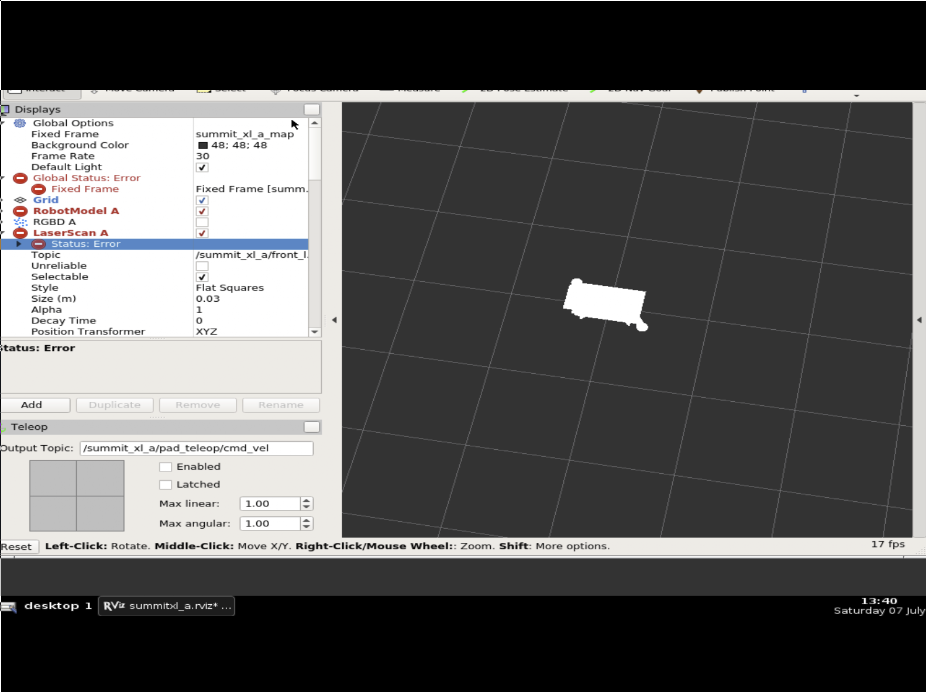Expand the highlighted Status: Error row
Image resolution: width=926 pixels, height=692 pixels.
point(18,244)
